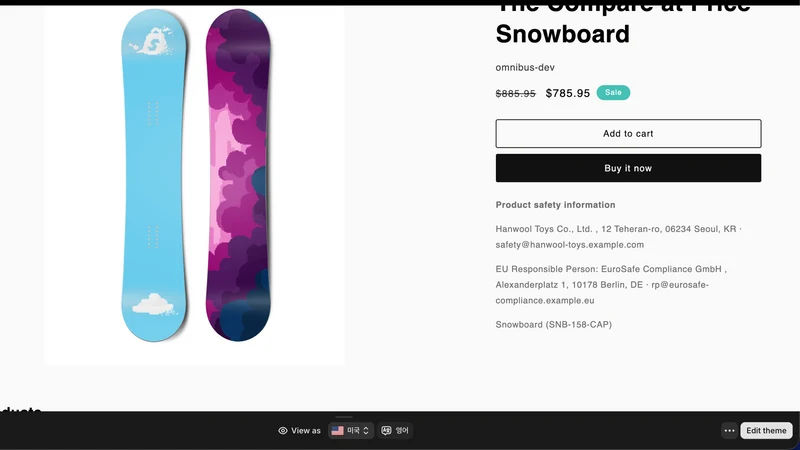Click the US flag icon in preview bar
Viewport: 800px width, 450px height.
pos(337,431)
